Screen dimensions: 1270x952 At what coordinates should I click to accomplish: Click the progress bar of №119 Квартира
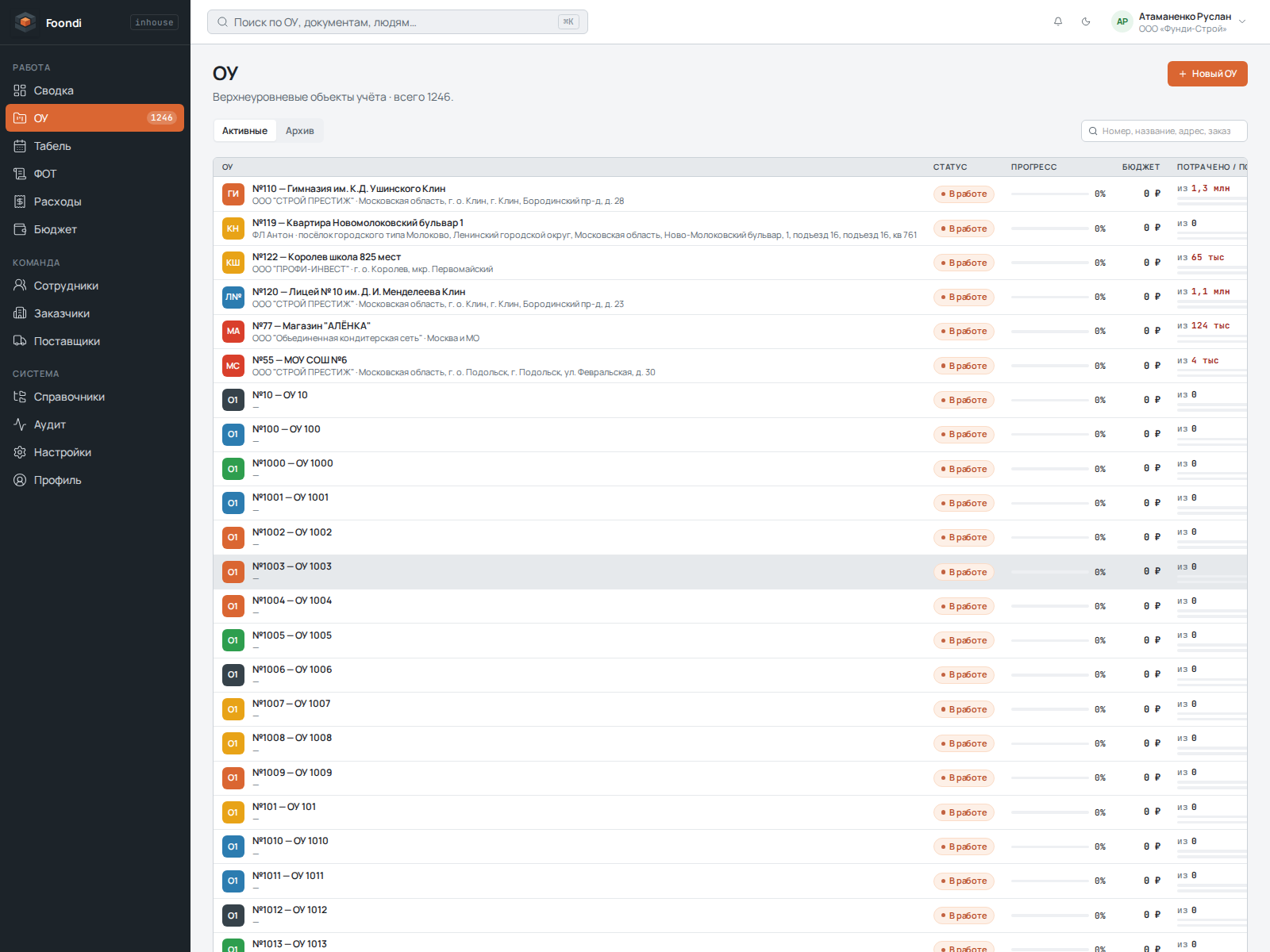1049,228
